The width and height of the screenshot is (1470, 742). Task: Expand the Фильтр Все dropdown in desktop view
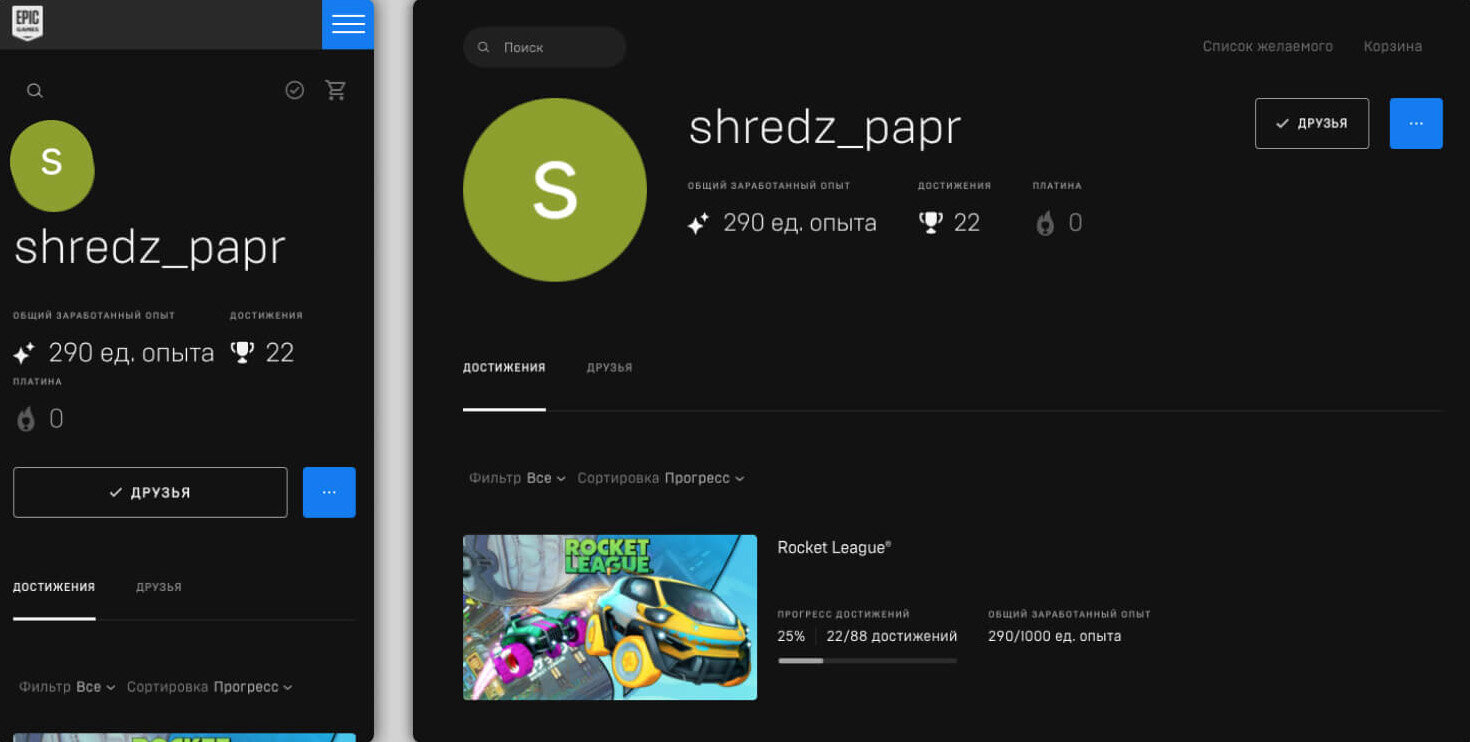[x=517, y=478]
